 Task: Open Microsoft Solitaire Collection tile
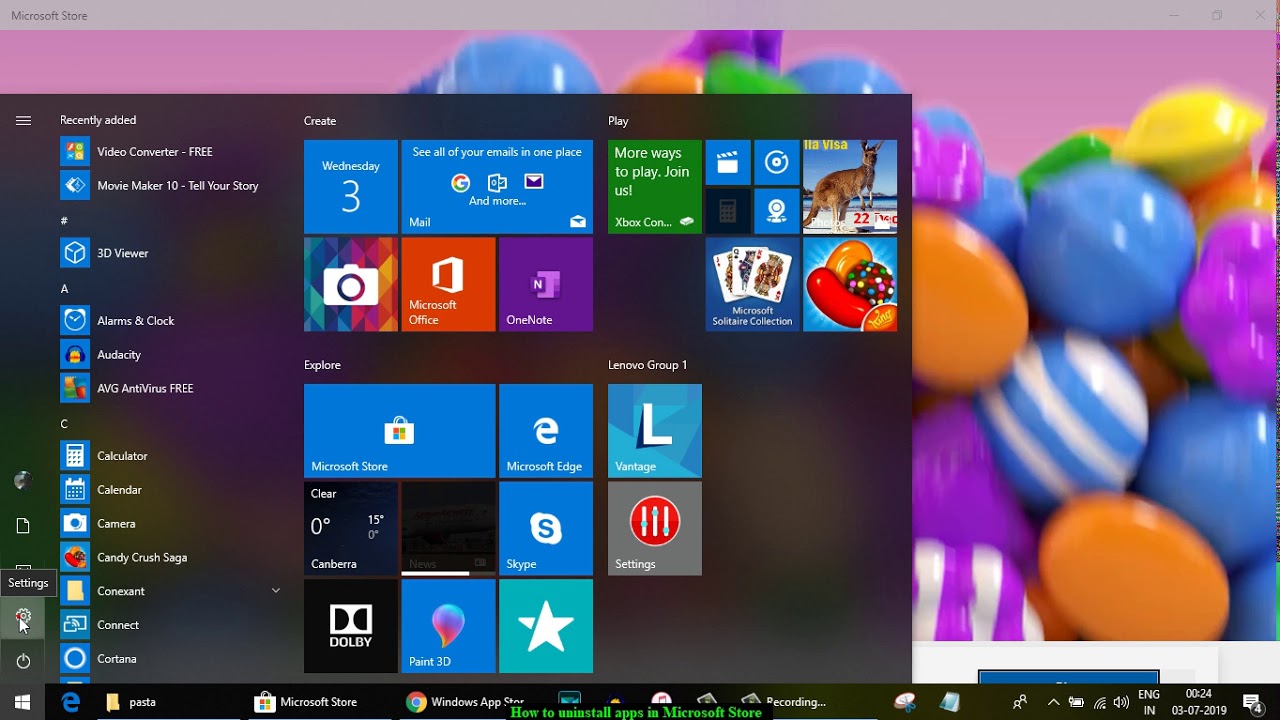pyautogui.click(x=753, y=284)
